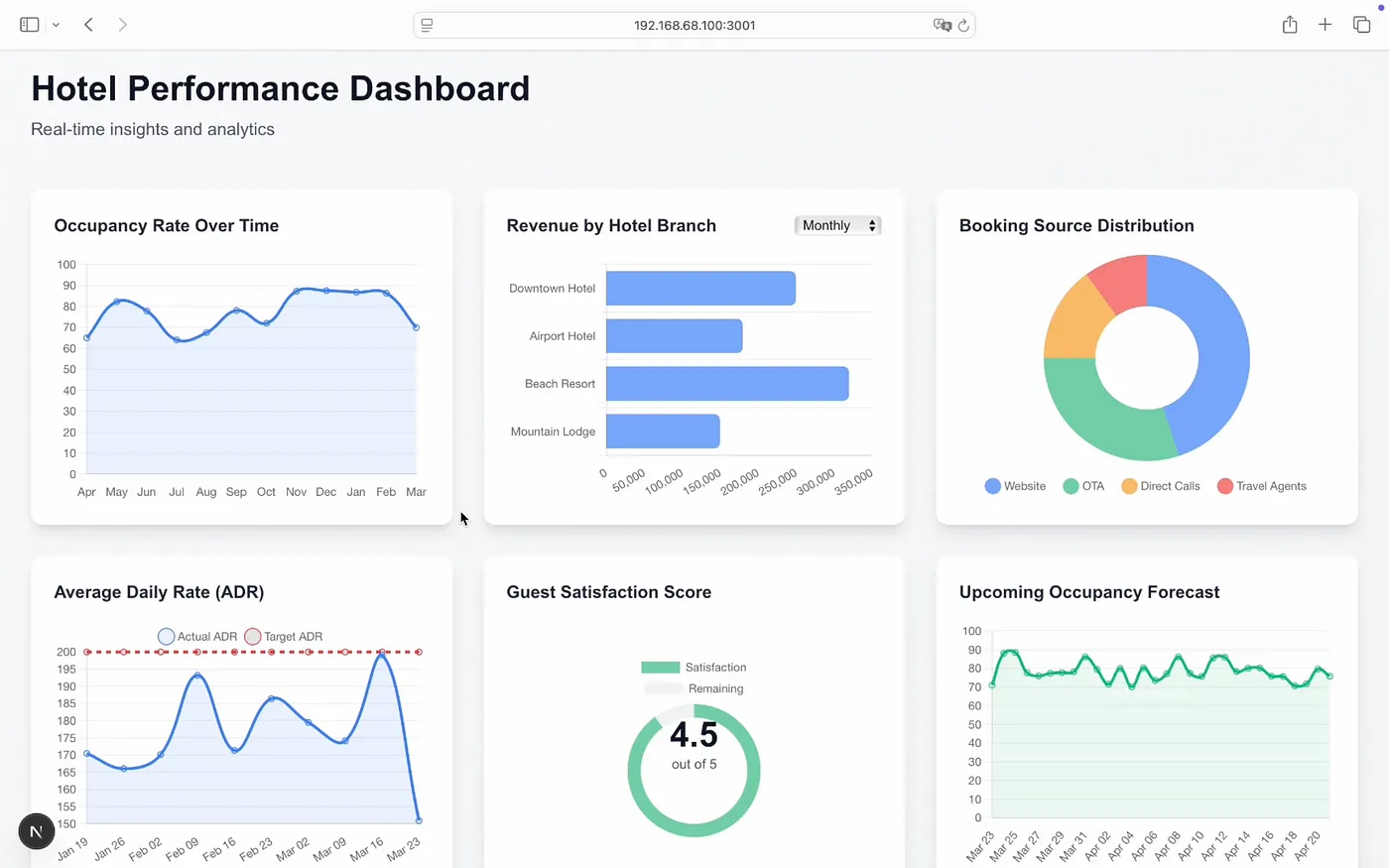
Task: Click the browser forward arrow
Action: pyautogui.click(x=122, y=25)
